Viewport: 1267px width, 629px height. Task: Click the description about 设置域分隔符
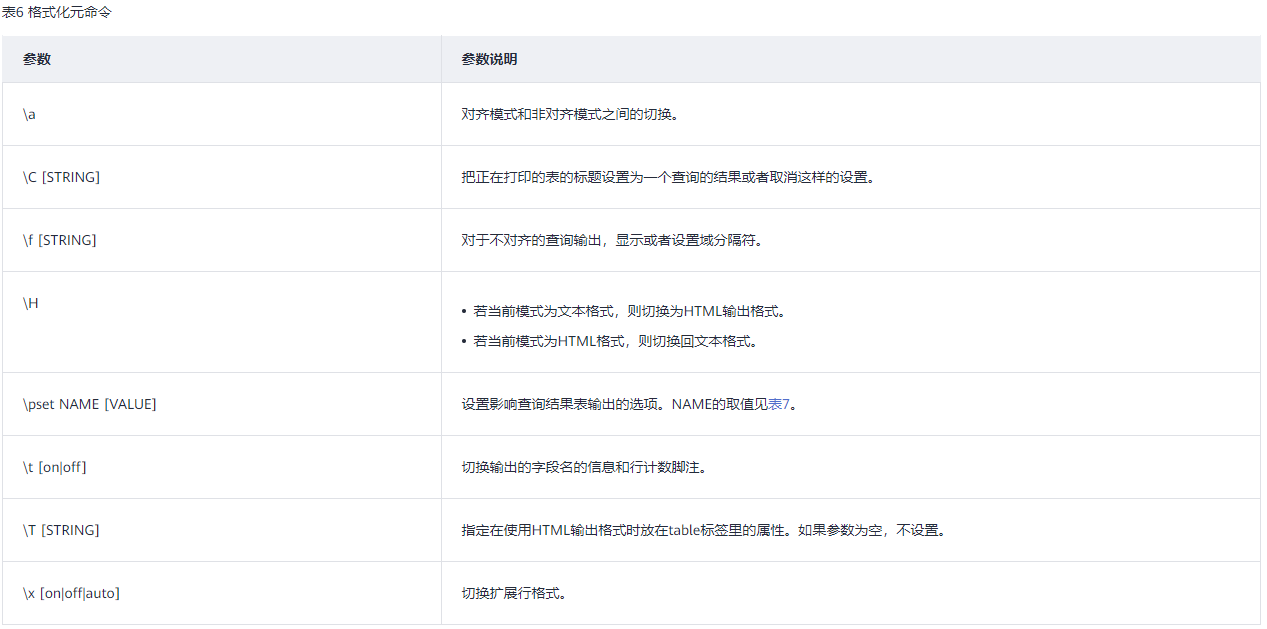(x=613, y=240)
